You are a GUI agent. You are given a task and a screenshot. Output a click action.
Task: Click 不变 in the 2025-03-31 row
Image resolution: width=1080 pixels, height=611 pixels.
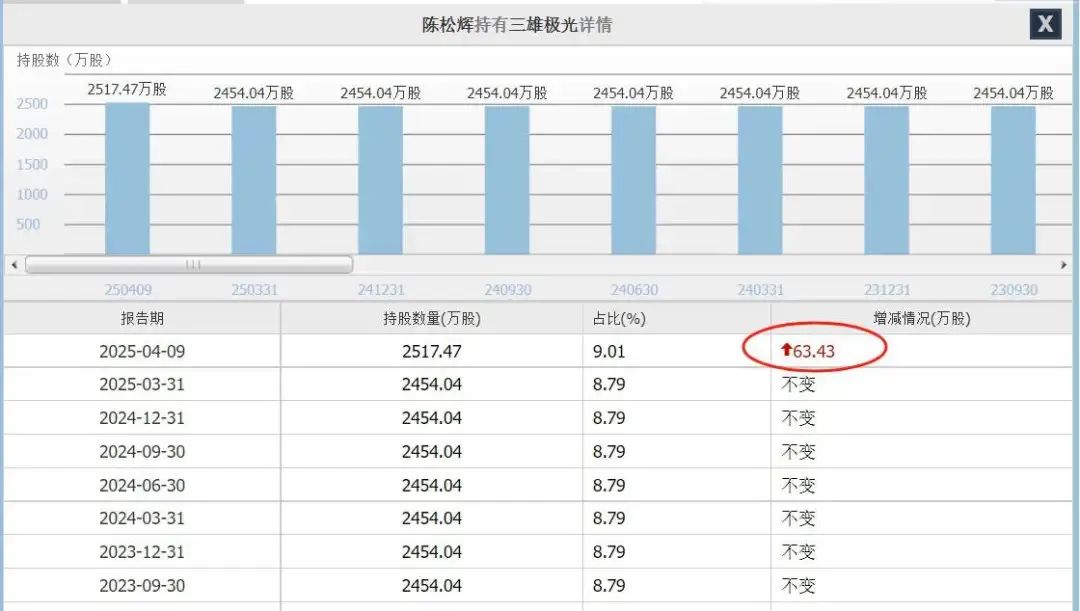point(798,384)
